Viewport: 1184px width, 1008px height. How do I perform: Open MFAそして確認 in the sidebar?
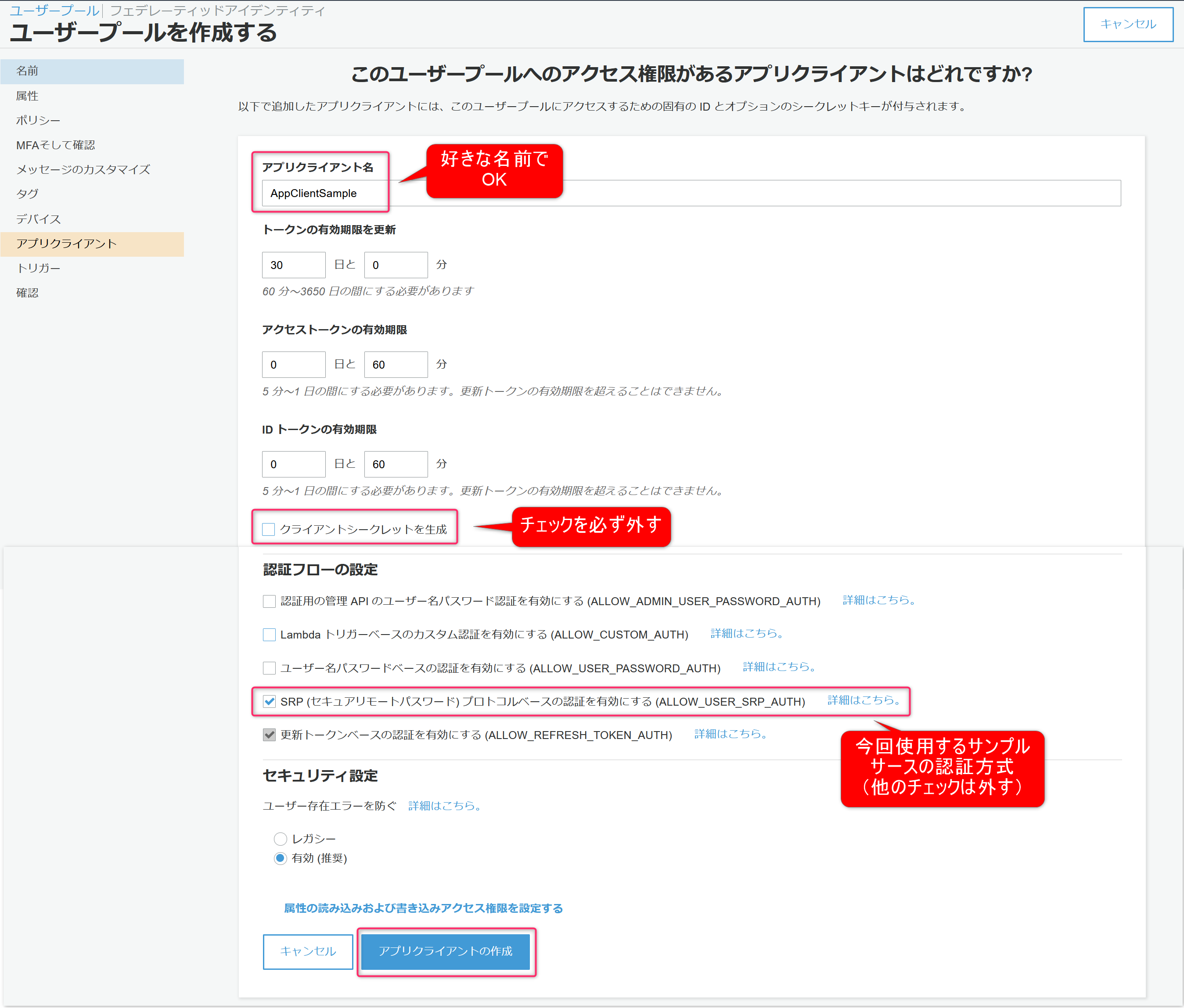pyautogui.click(x=55, y=145)
